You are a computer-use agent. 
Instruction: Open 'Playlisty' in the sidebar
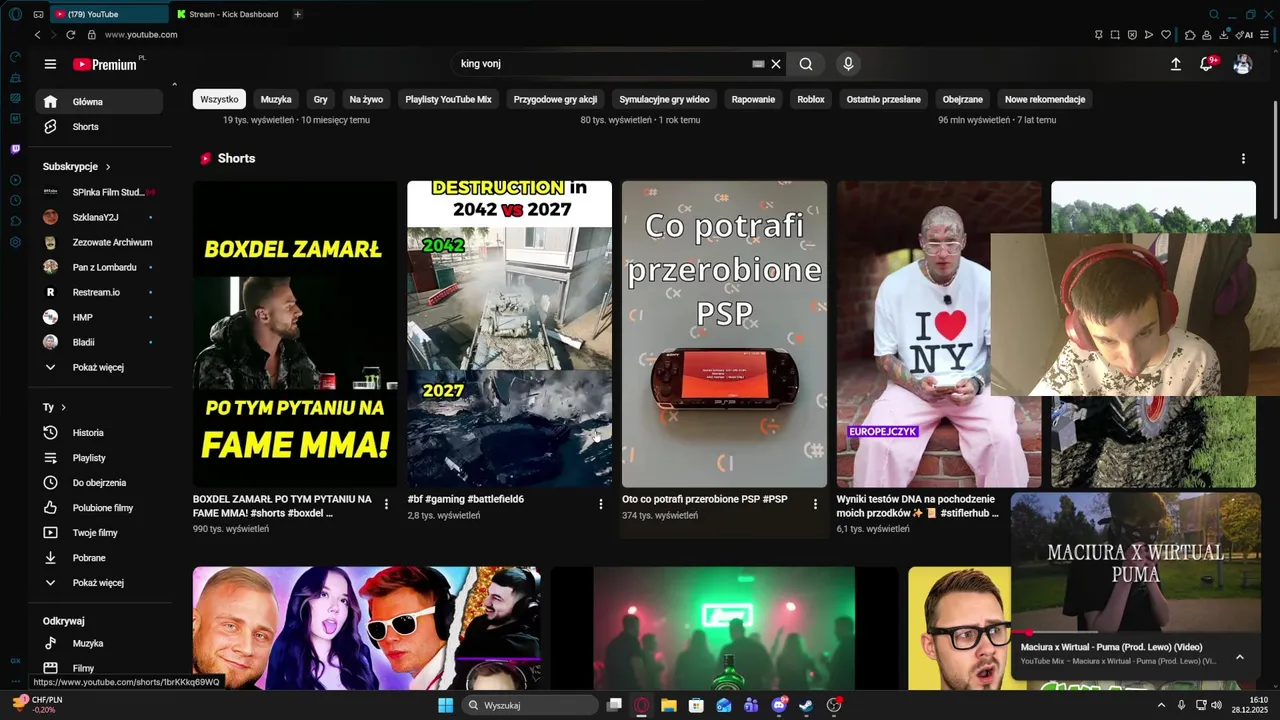[x=99, y=458]
